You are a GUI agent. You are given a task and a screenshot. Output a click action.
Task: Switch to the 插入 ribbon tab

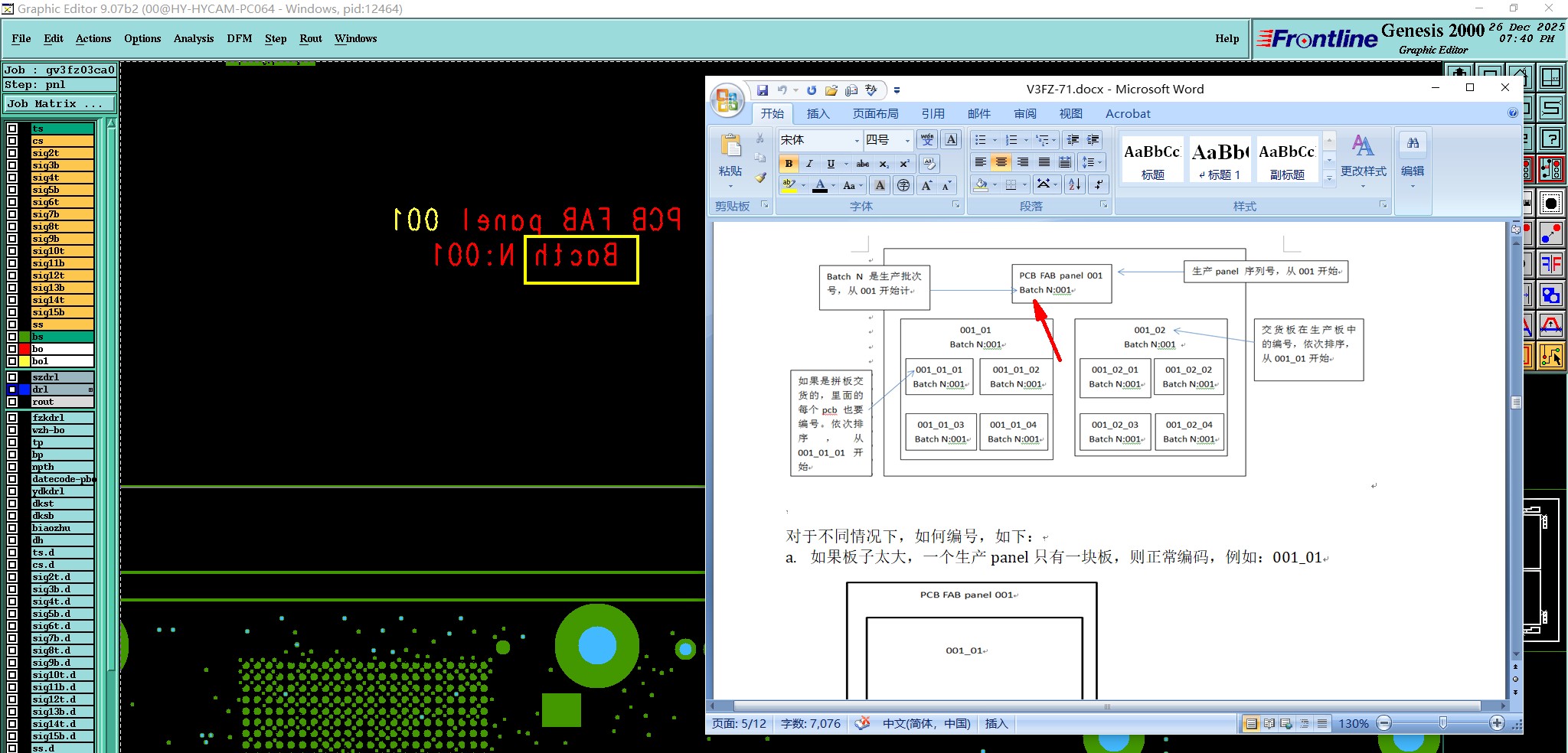[x=818, y=113]
